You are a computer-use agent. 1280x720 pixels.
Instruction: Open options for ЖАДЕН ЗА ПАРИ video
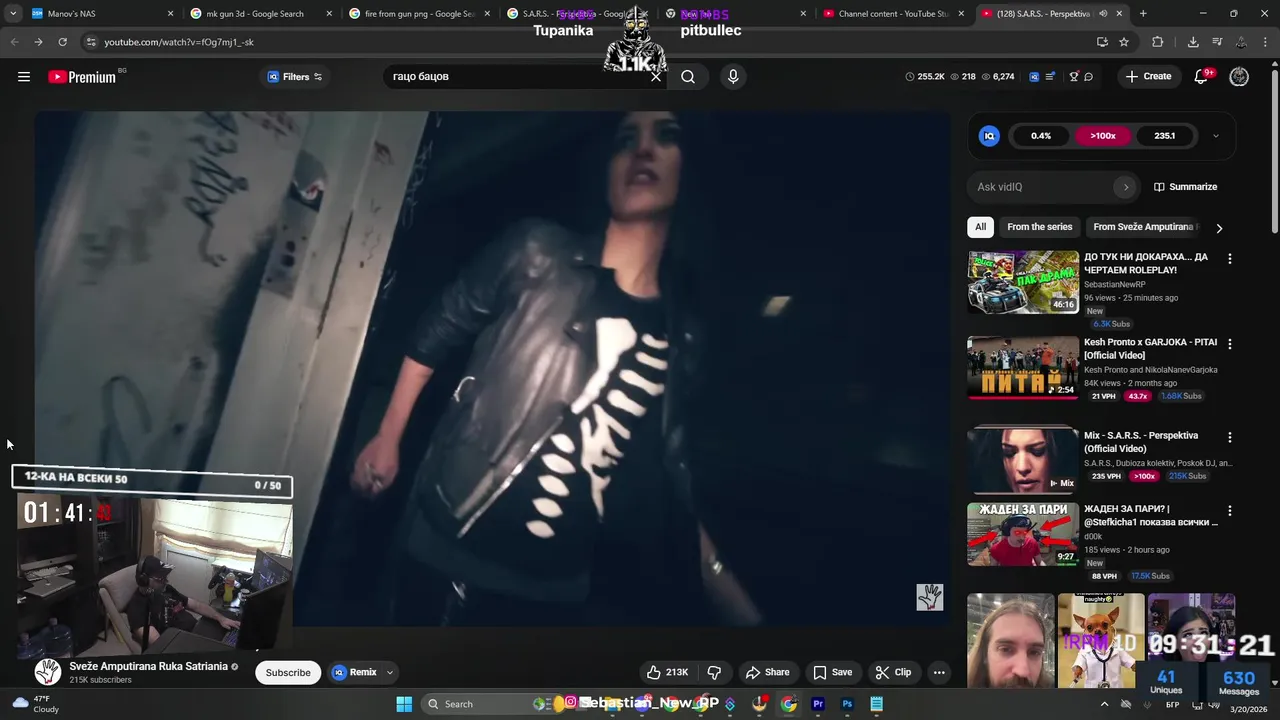(x=1230, y=511)
